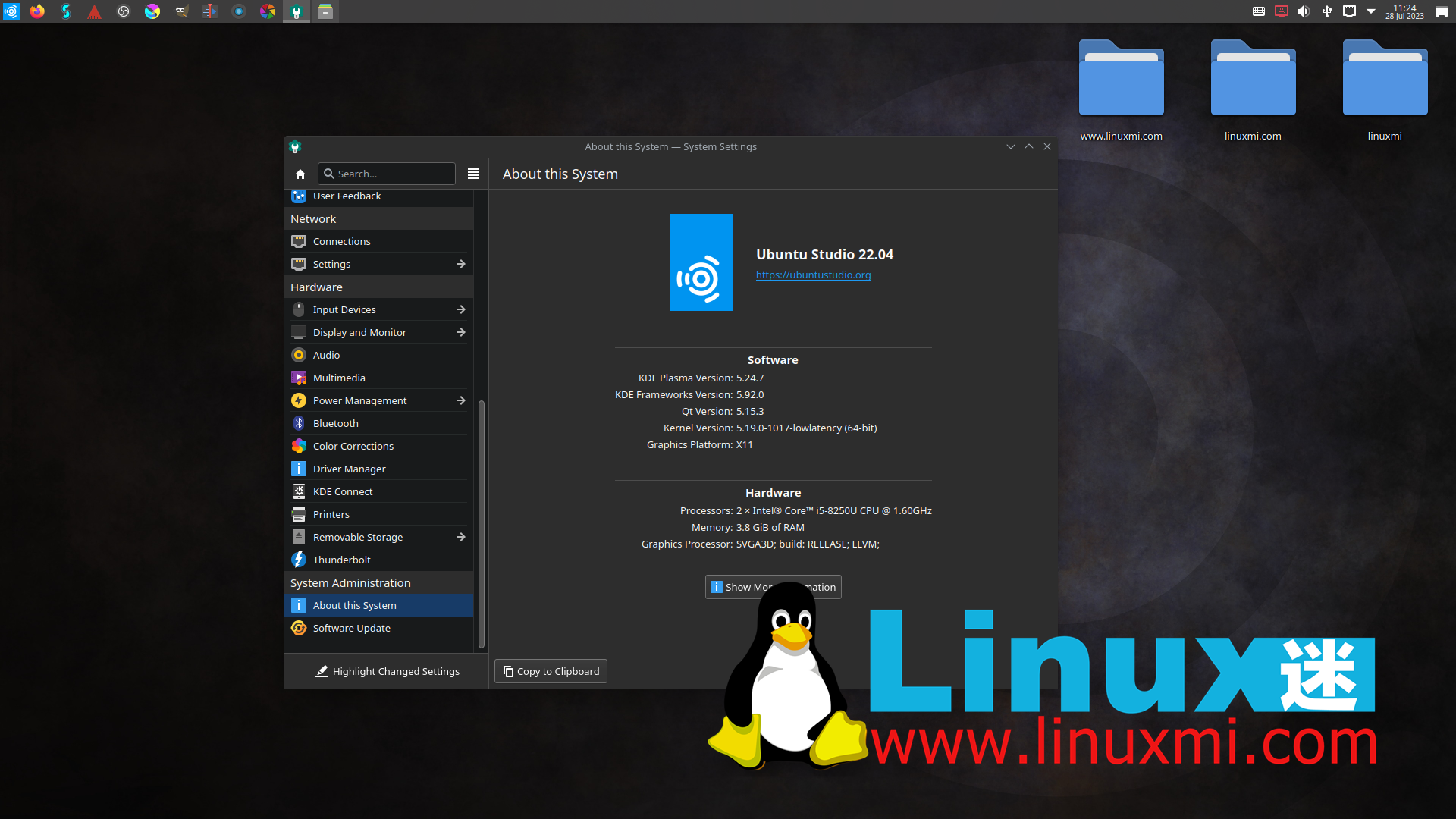Viewport: 1456px width, 819px height.
Task: Expand Power Management arrow
Action: (x=460, y=400)
